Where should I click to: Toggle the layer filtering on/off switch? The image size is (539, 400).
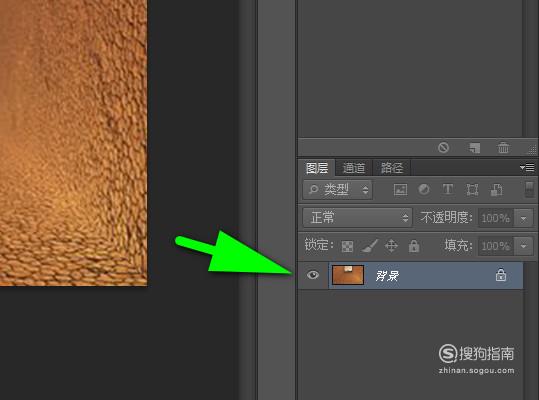(x=529, y=190)
